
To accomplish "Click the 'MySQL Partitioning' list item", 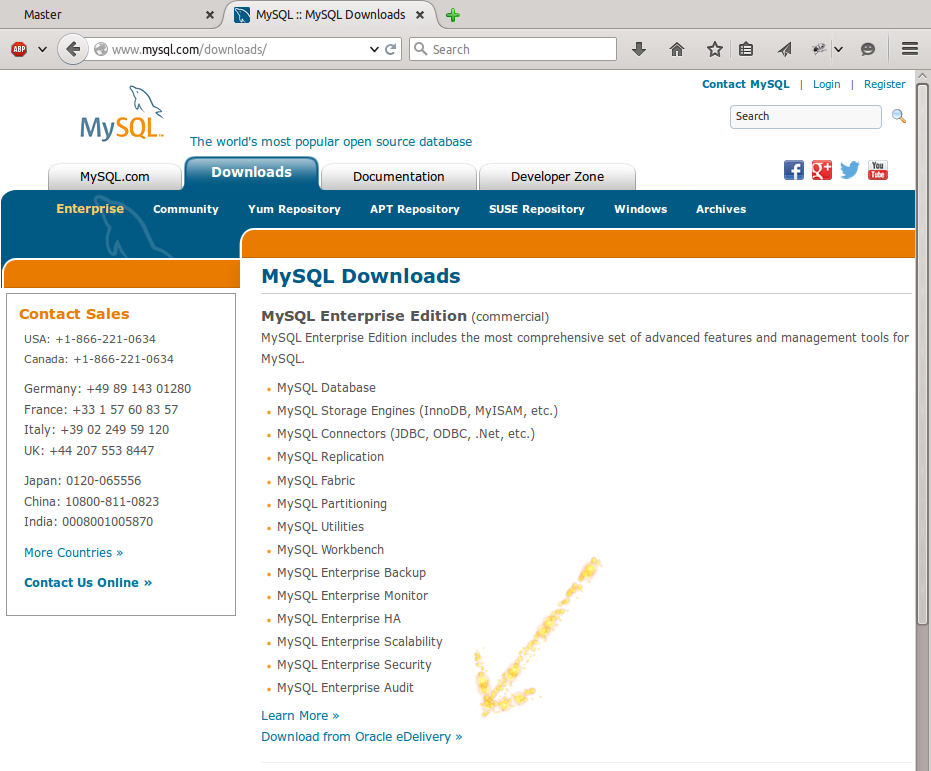I will pyautogui.click(x=332, y=503).
